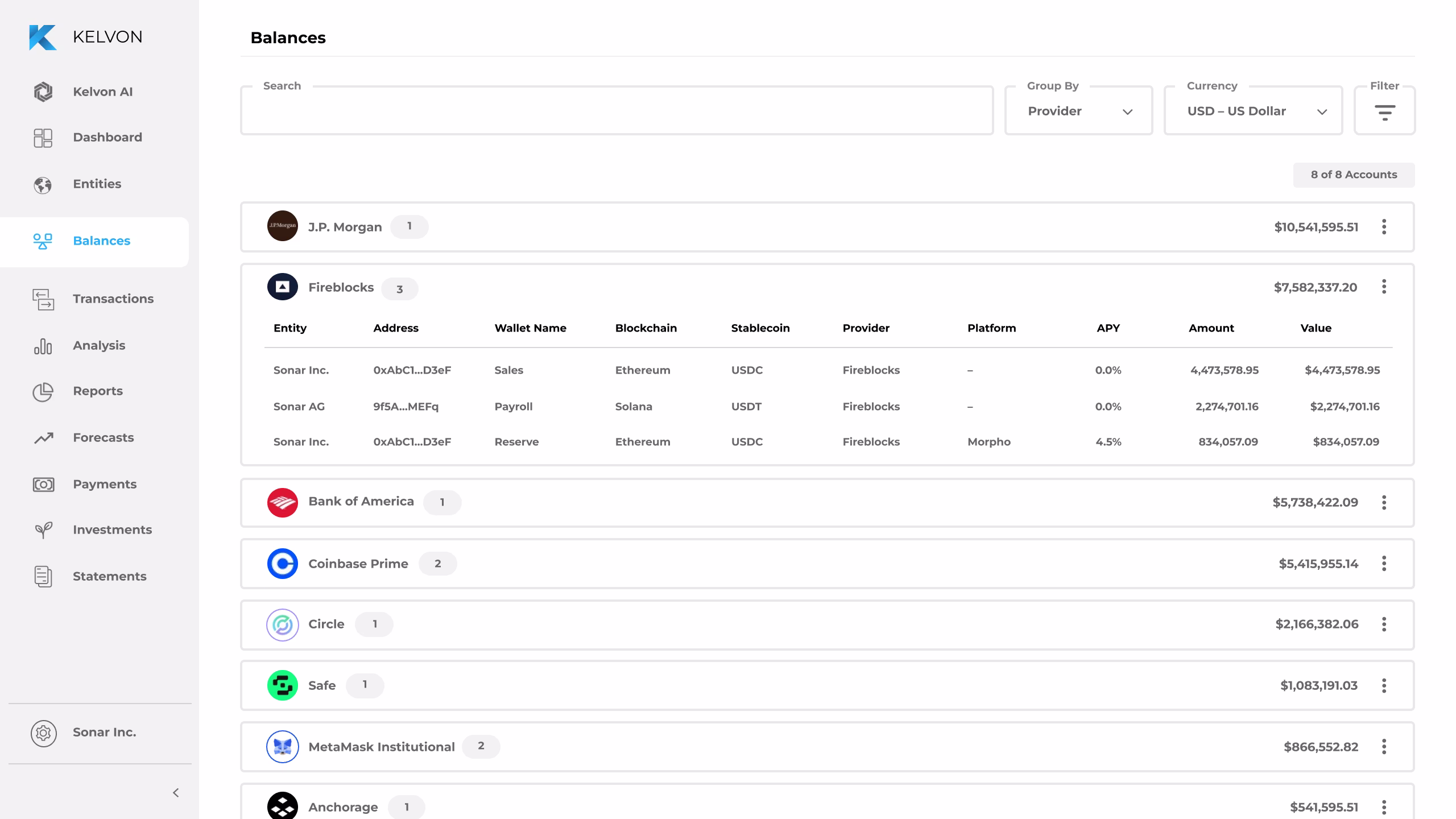This screenshot has width=1456, height=819.
Task: Open Reports in the sidebar
Action: pos(98,391)
